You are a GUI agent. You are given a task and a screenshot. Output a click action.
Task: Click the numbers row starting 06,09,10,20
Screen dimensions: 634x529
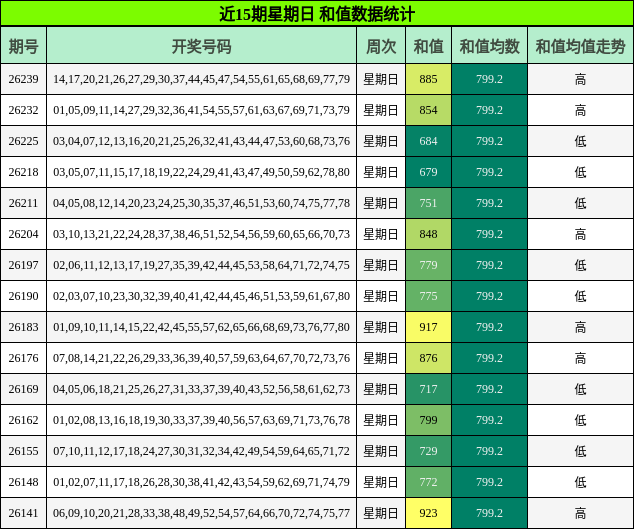(201, 513)
